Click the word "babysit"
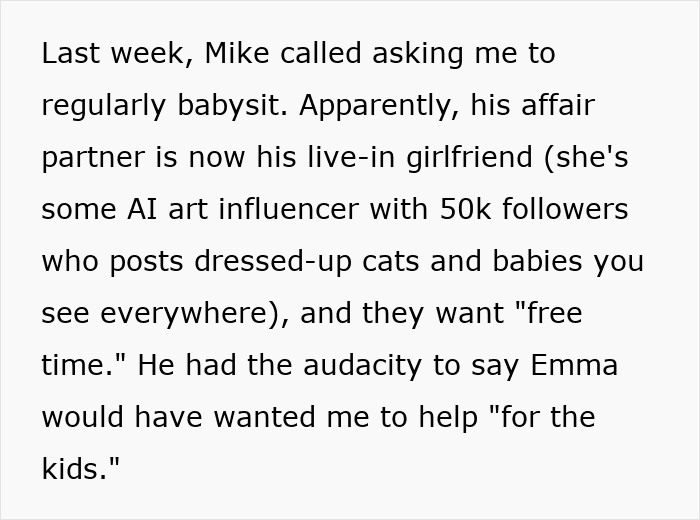This screenshot has width=700, height=520. [232, 106]
